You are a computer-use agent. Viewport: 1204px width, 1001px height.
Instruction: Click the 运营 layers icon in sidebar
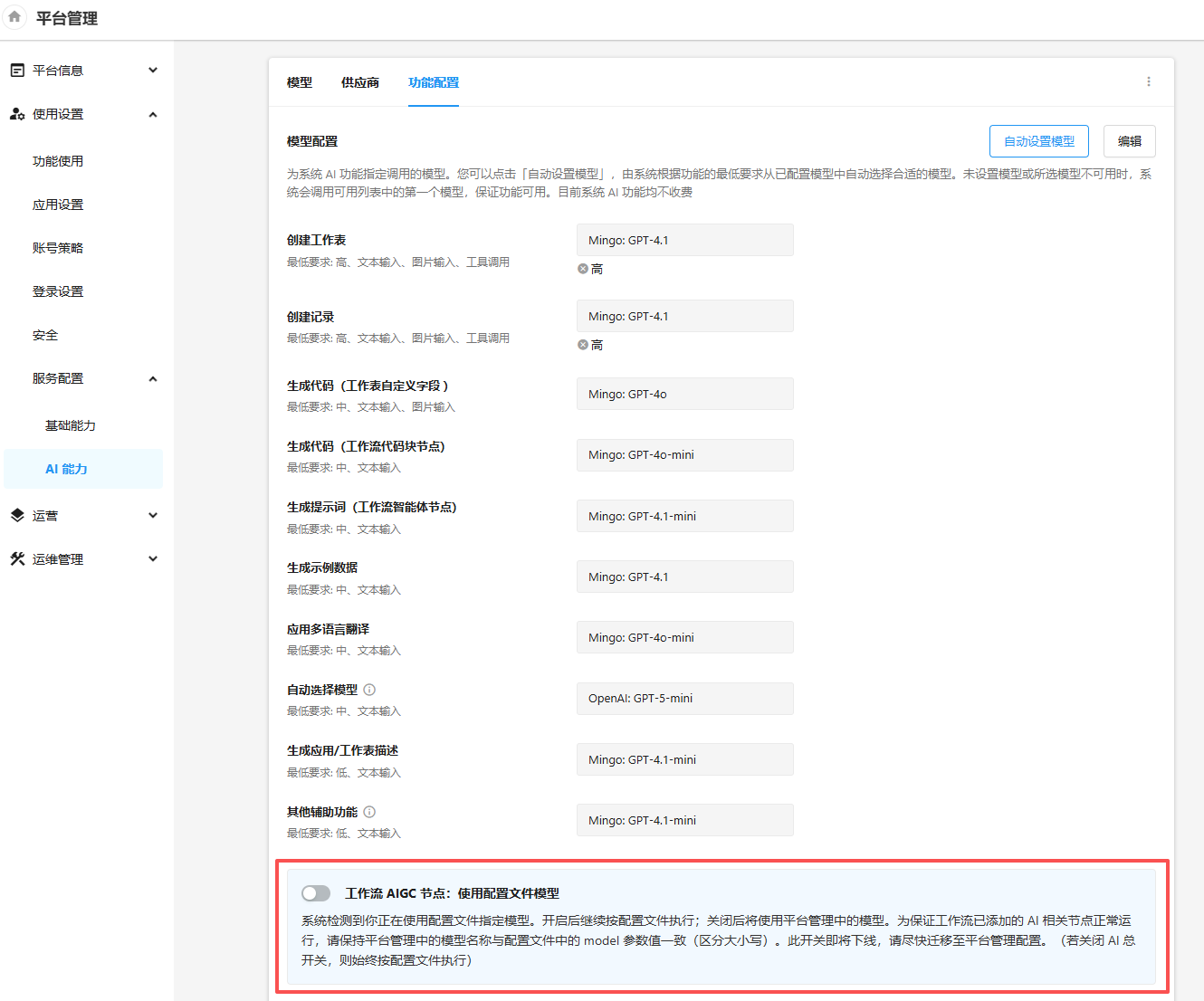pos(17,516)
